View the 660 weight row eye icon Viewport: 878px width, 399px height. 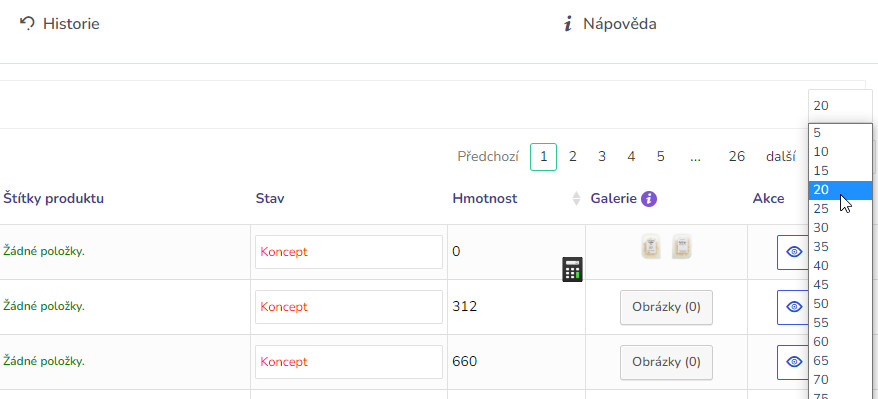(x=793, y=362)
